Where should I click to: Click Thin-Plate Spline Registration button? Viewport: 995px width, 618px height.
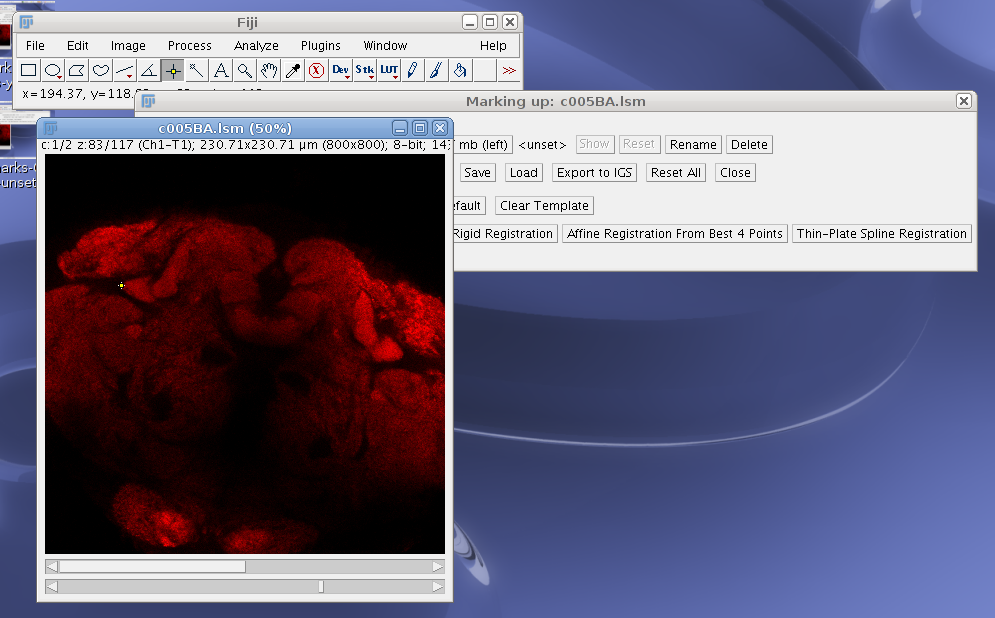[x=881, y=233]
